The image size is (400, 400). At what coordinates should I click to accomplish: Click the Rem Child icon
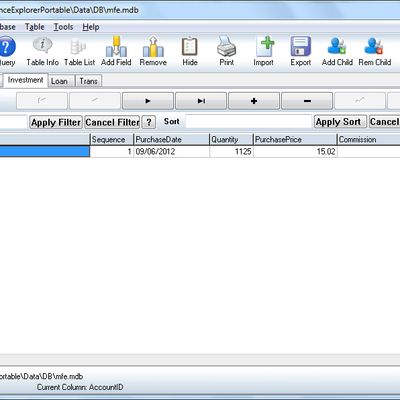tap(374, 46)
